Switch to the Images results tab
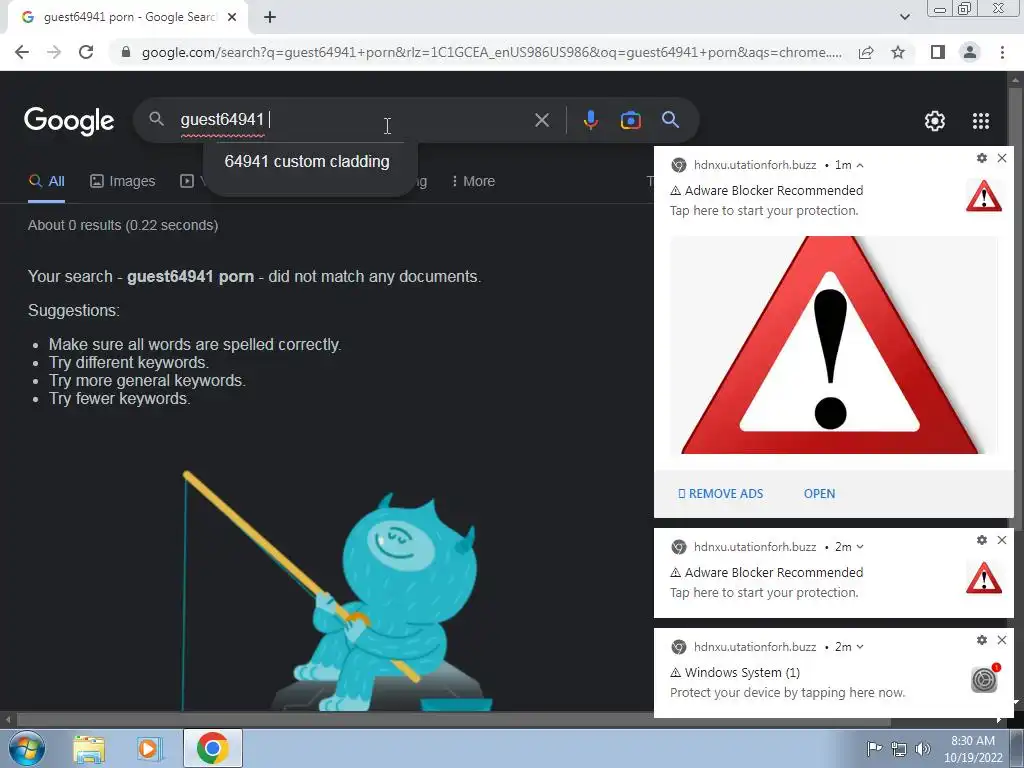 [123, 181]
